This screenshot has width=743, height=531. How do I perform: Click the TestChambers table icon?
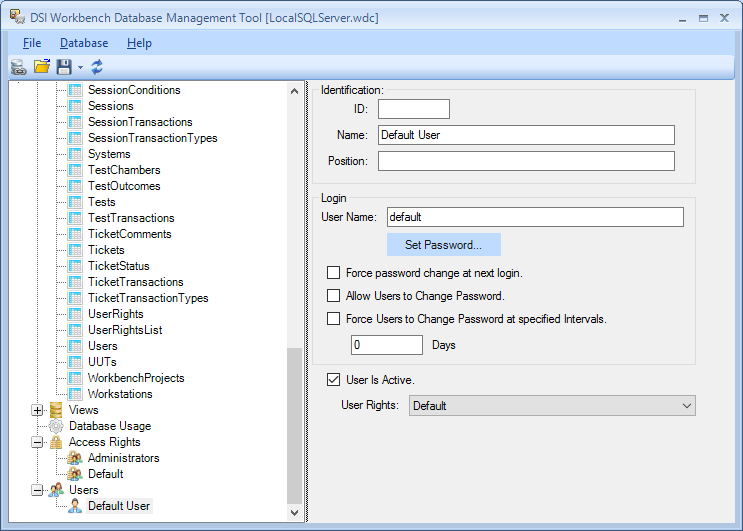pyautogui.click(x=75, y=170)
